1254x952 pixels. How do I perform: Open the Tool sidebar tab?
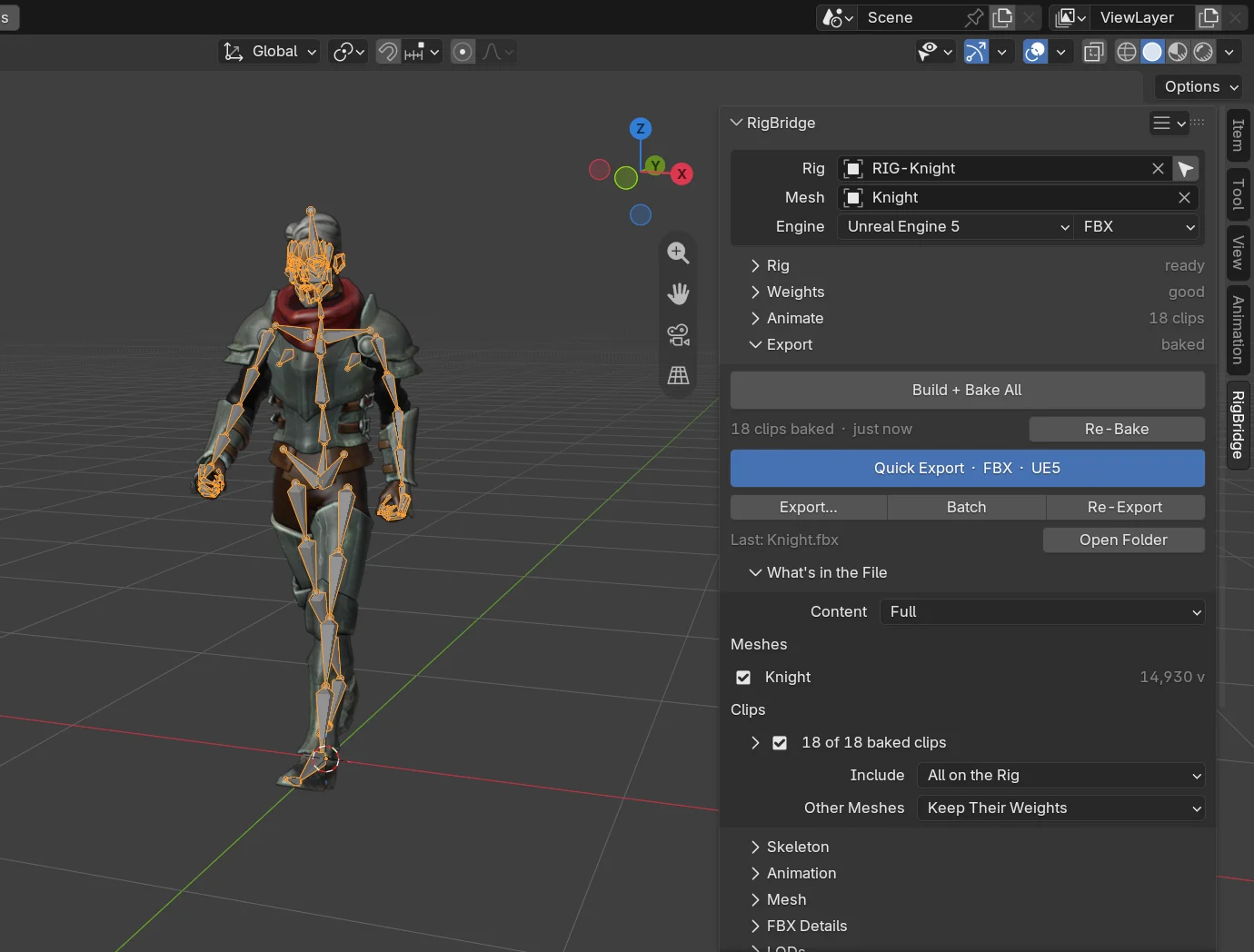click(x=1238, y=193)
